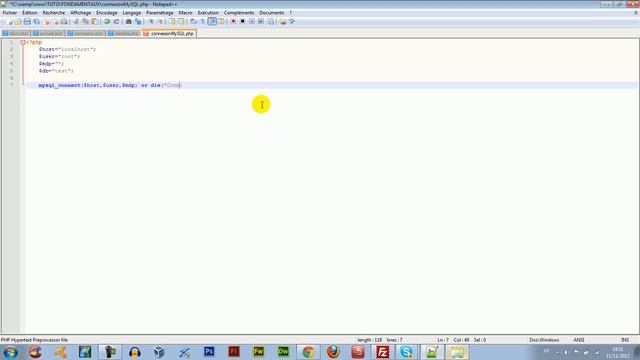
Task: Open the Documents menu
Action: coord(271,13)
